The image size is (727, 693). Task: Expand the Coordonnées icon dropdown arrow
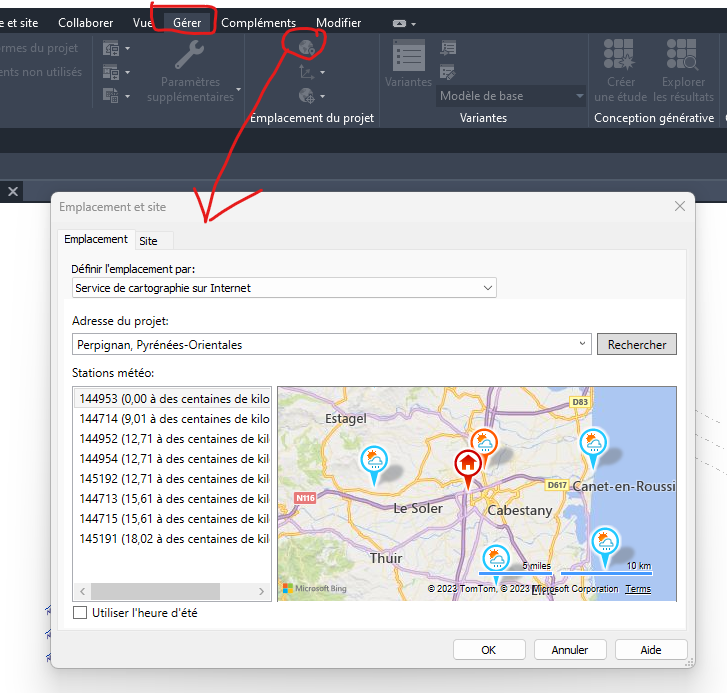[323, 72]
